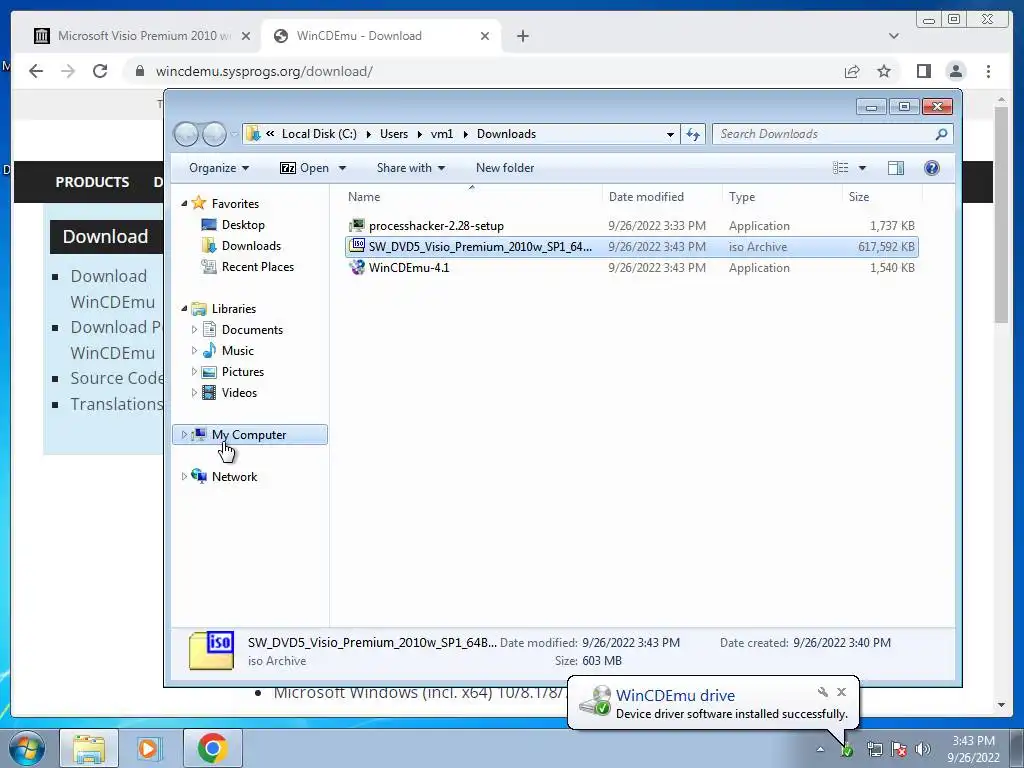Share this page icon in Chrome

pos(852,71)
